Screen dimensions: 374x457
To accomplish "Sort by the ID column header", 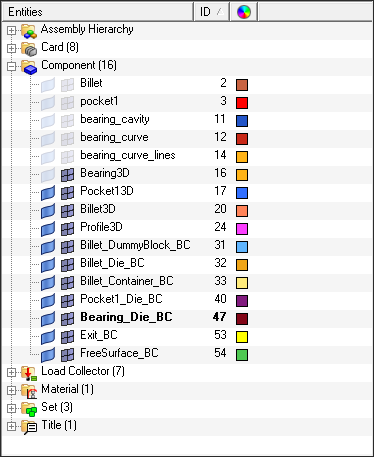I will (x=212, y=12).
